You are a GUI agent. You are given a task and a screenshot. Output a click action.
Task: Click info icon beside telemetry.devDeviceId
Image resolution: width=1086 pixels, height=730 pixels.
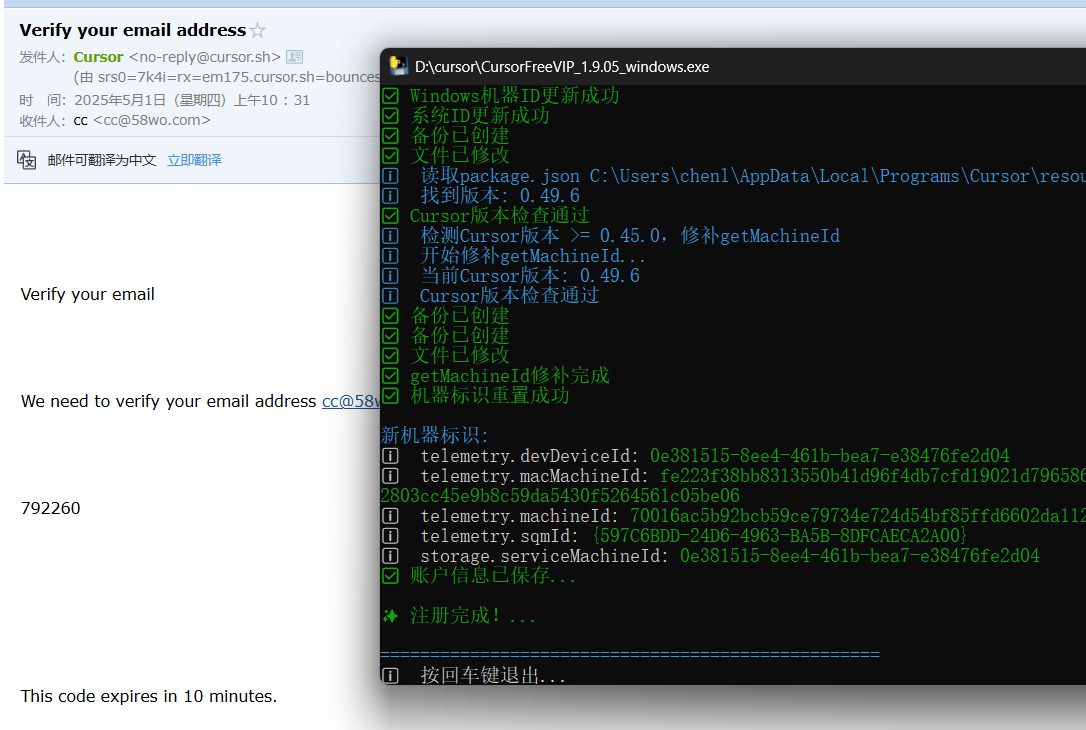[x=391, y=456]
